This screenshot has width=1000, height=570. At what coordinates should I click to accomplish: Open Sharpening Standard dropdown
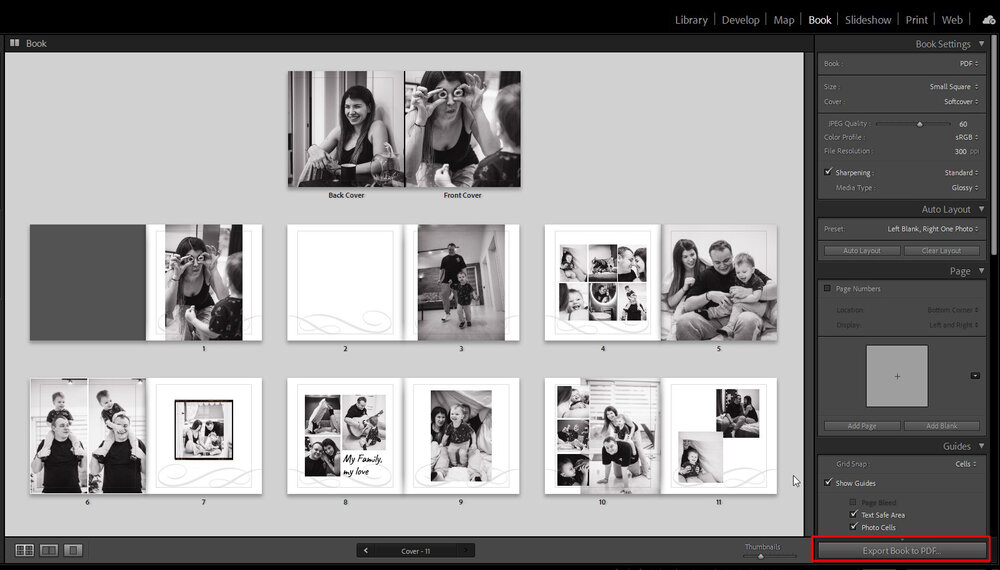tap(961, 173)
